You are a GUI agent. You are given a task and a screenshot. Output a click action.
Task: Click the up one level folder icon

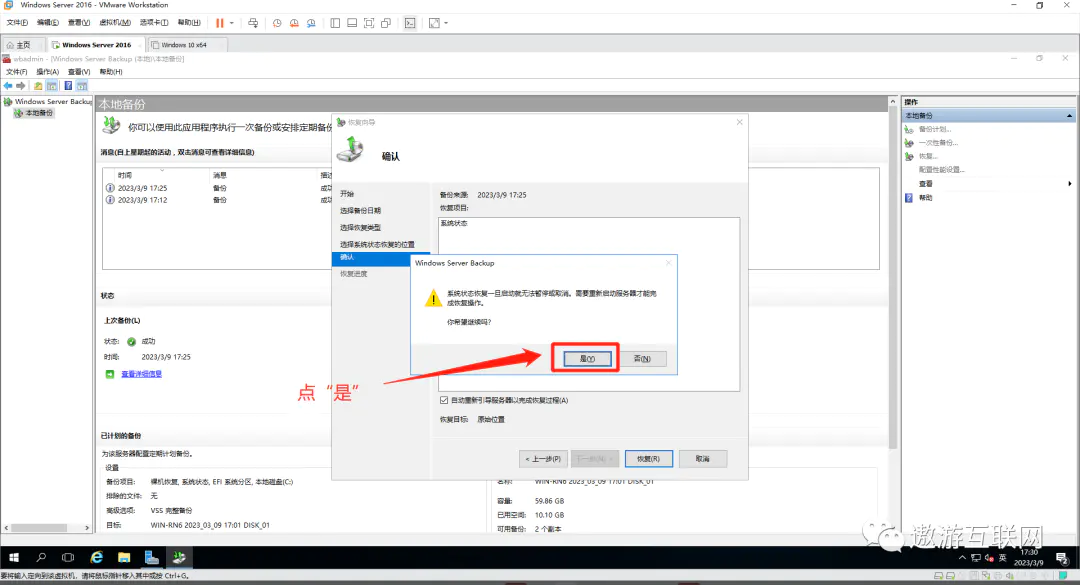pyautogui.click(x=38, y=85)
